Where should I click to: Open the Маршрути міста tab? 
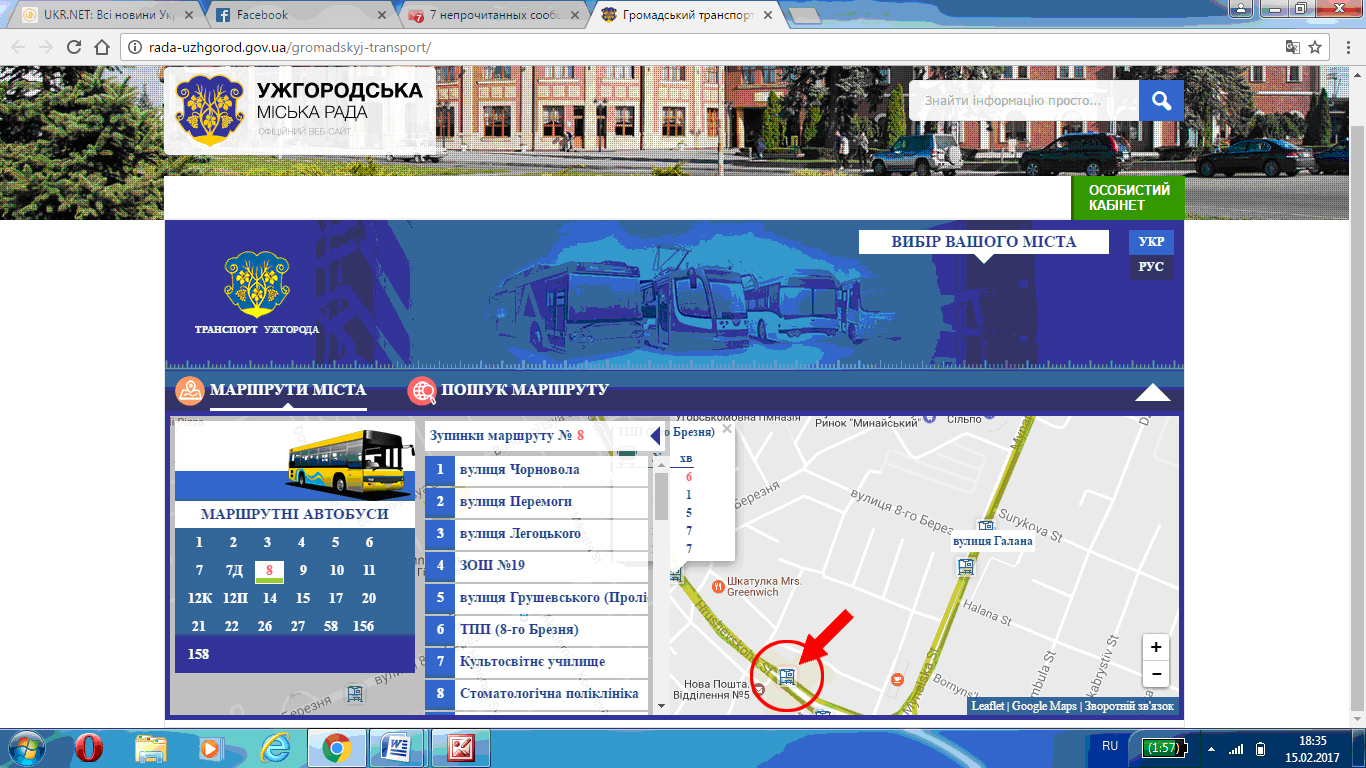click(288, 390)
